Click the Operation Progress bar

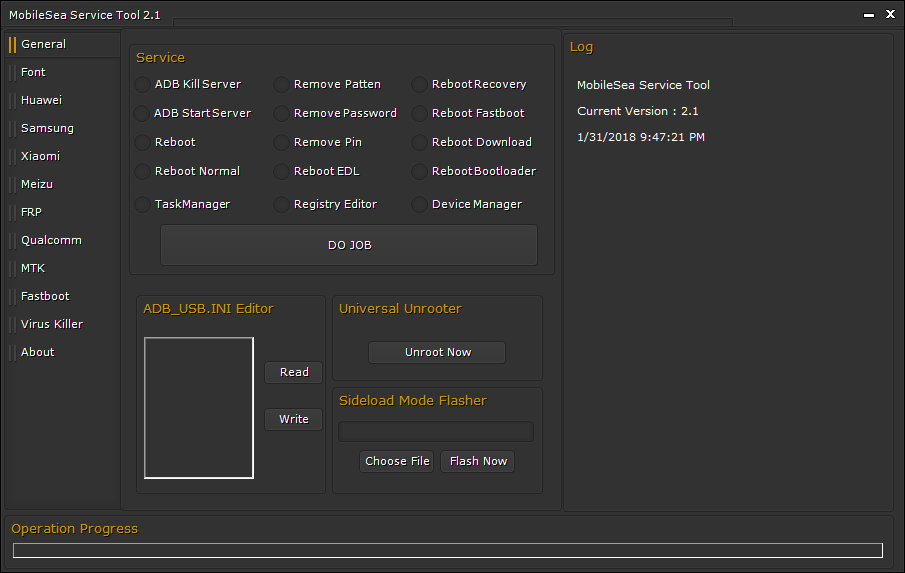[448, 550]
